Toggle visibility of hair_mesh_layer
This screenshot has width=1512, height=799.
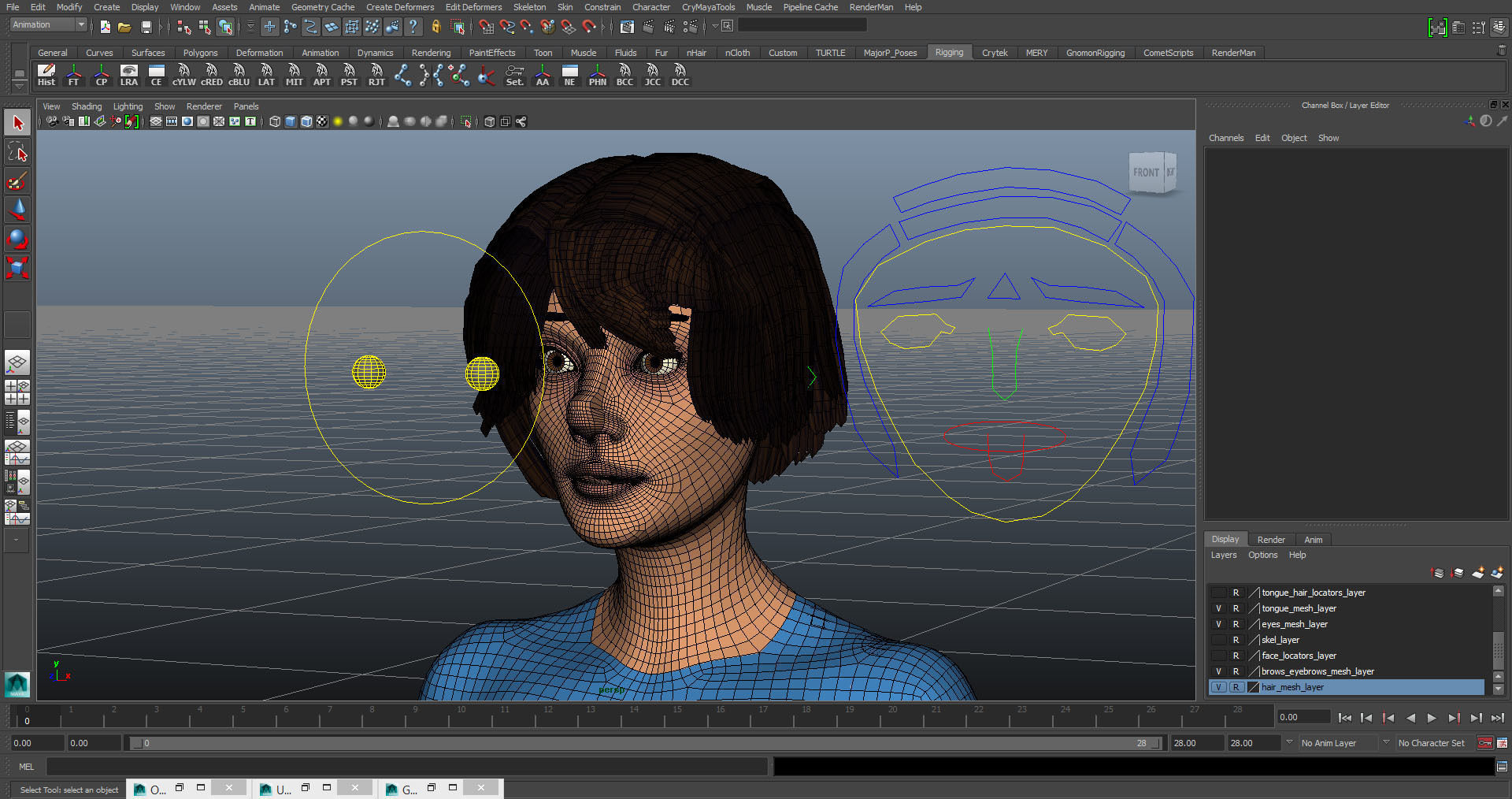1218,687
